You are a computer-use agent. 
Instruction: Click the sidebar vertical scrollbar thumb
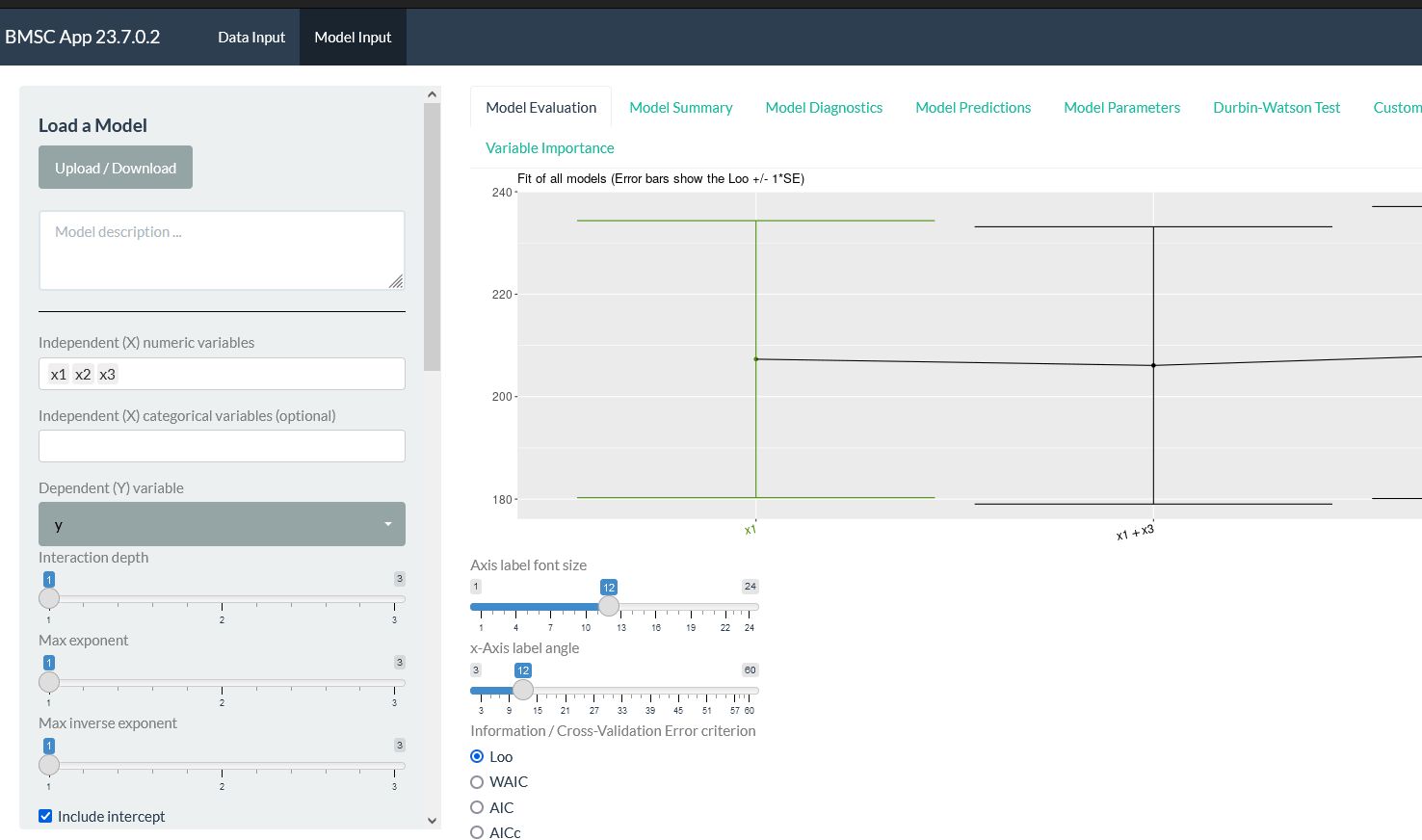pos(432,237)
